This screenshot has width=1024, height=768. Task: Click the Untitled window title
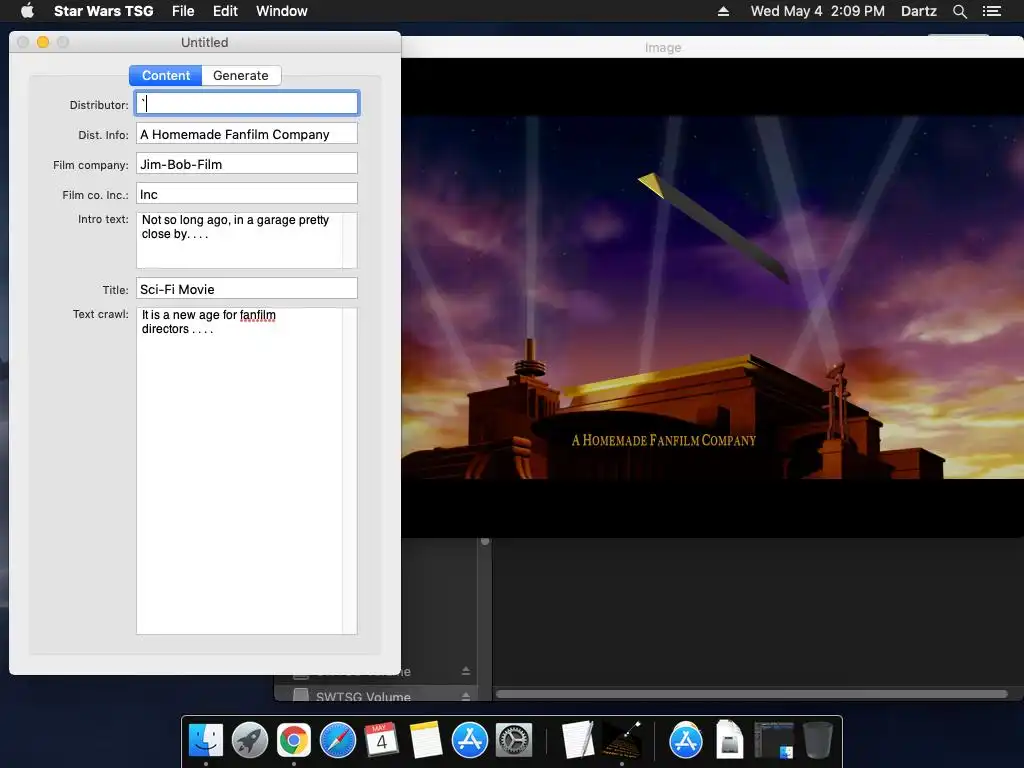click(204, 42)
